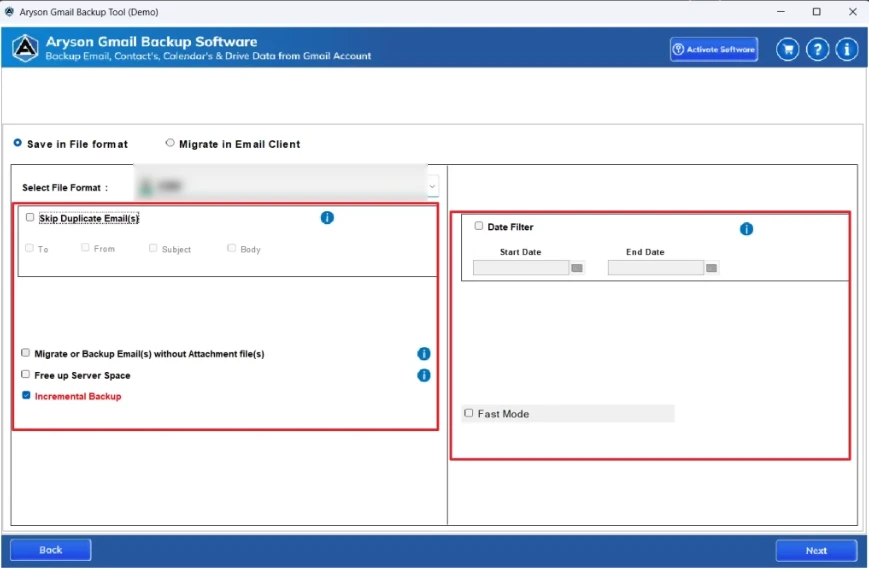Screen dimensions: 869x569
Task: Tick the Subject duplicate criterion checkbox
Action: 153,248
